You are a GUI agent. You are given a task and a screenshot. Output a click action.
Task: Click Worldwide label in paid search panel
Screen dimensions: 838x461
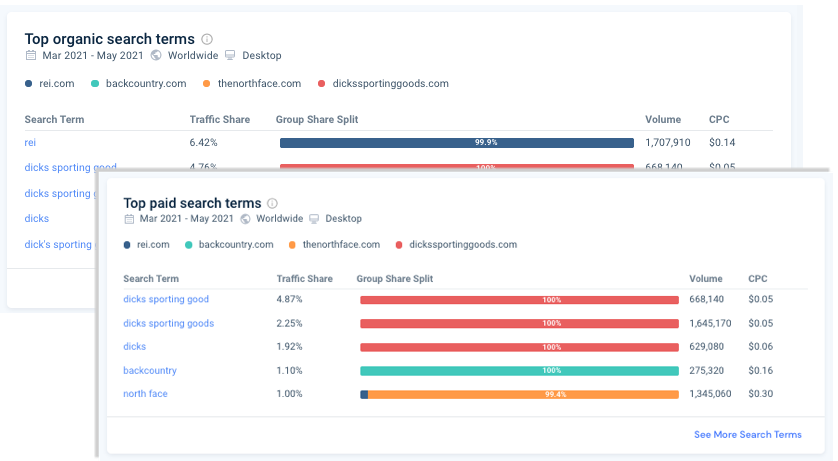click(280, 218)
